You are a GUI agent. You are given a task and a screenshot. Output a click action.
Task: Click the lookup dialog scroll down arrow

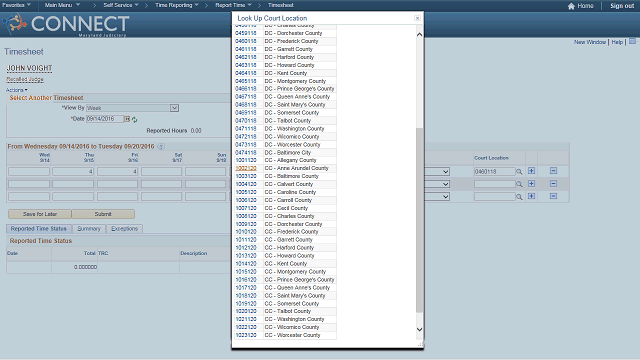point(419,329)
